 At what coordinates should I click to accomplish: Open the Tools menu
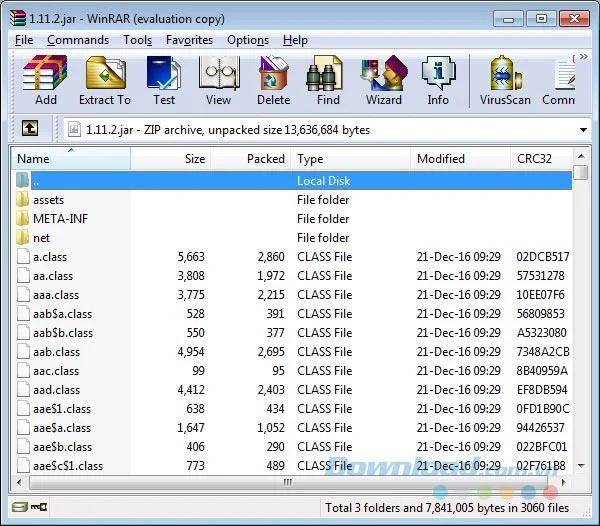pyautogui.click(x=137, y=40)
